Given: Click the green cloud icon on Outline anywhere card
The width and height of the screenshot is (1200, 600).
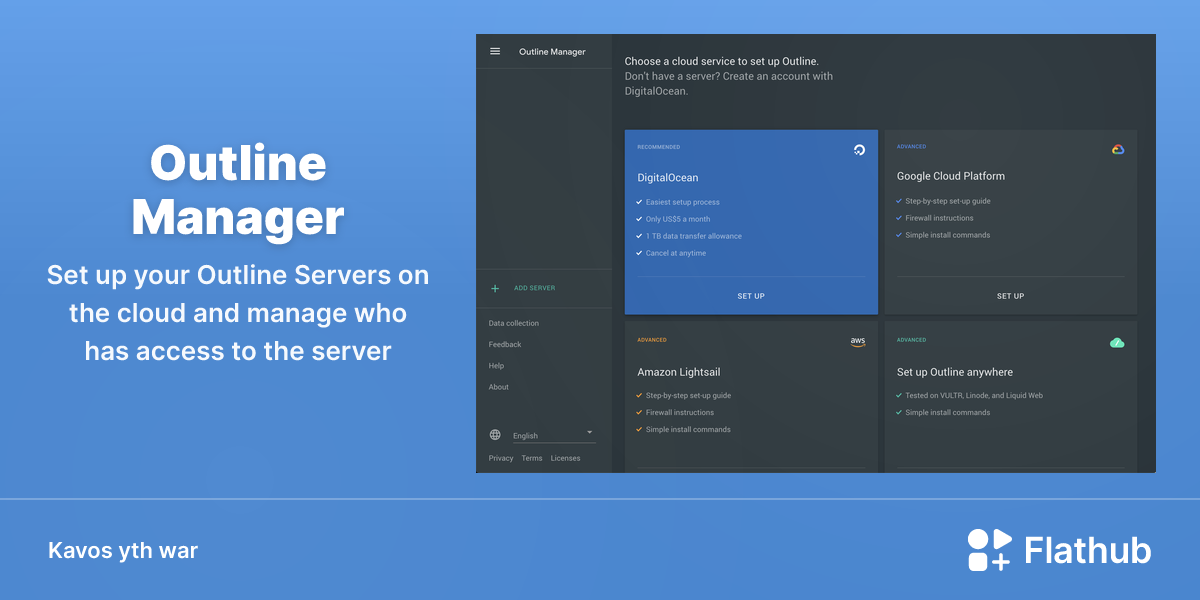Looking at the screenshot, I should click(x=1117, y=342).
